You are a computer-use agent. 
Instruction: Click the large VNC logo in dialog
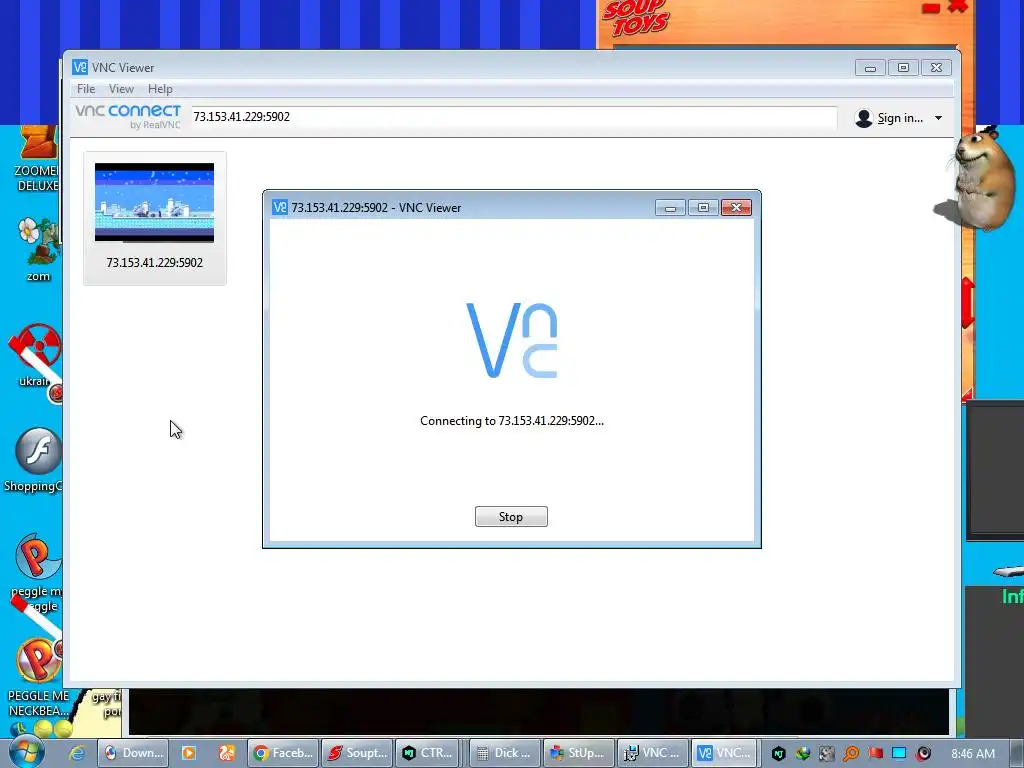[511, 340]
